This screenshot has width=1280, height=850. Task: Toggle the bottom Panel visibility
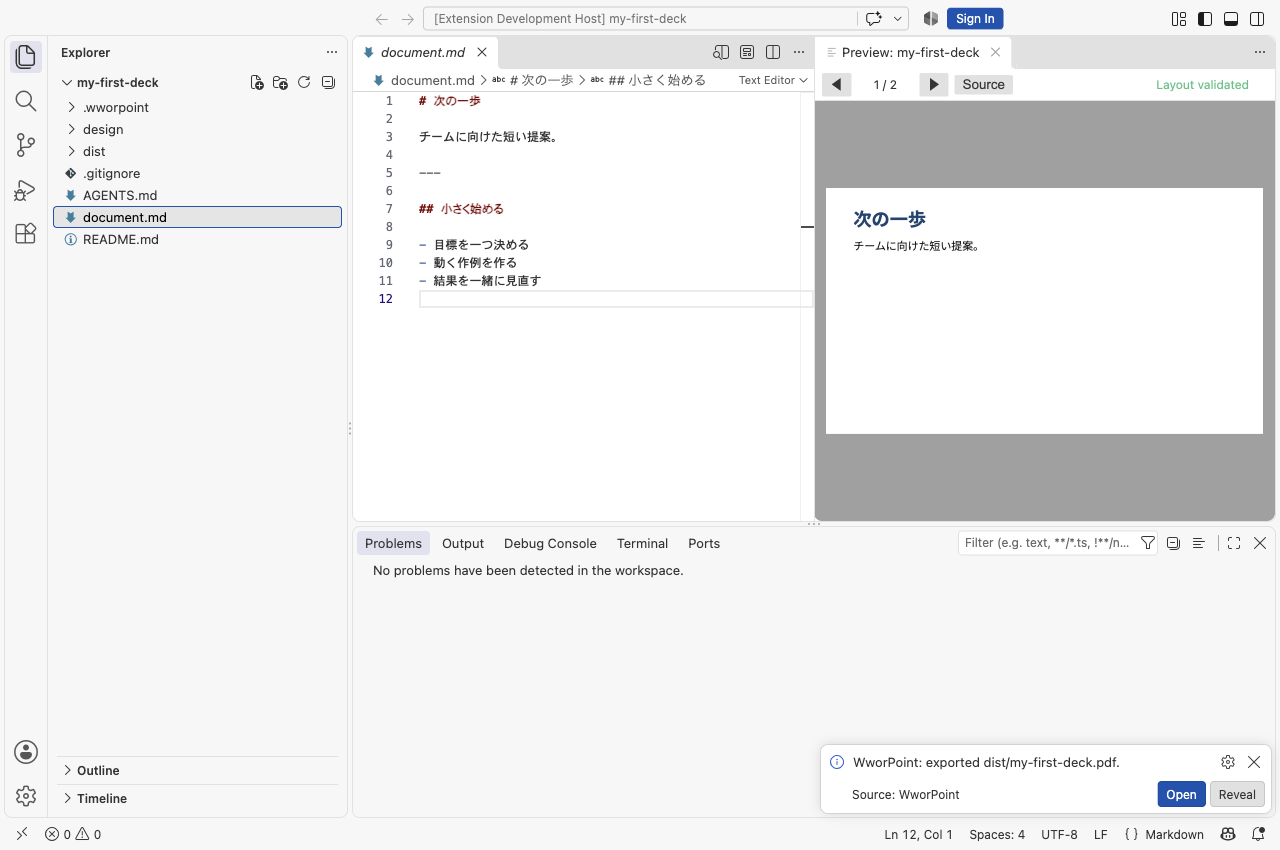(1231, 19)
